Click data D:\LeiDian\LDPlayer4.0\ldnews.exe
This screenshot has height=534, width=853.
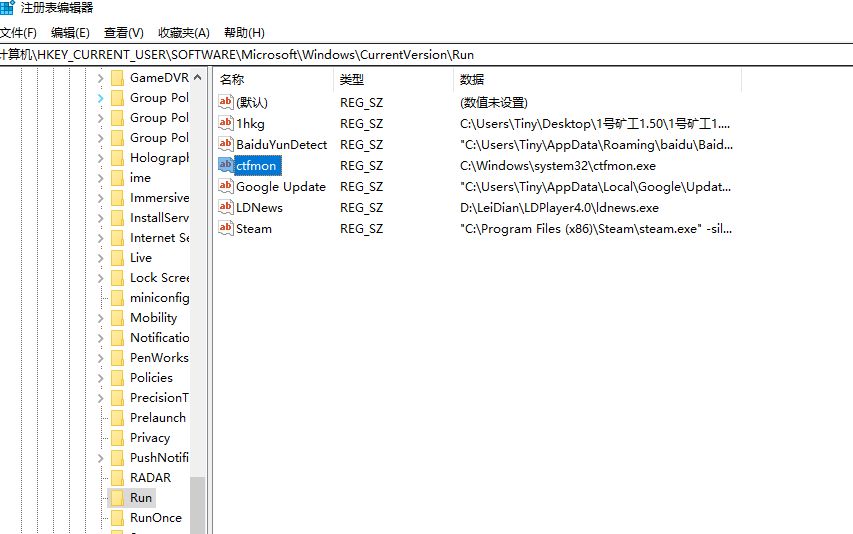pyautogui.click(x=559, y=208)
